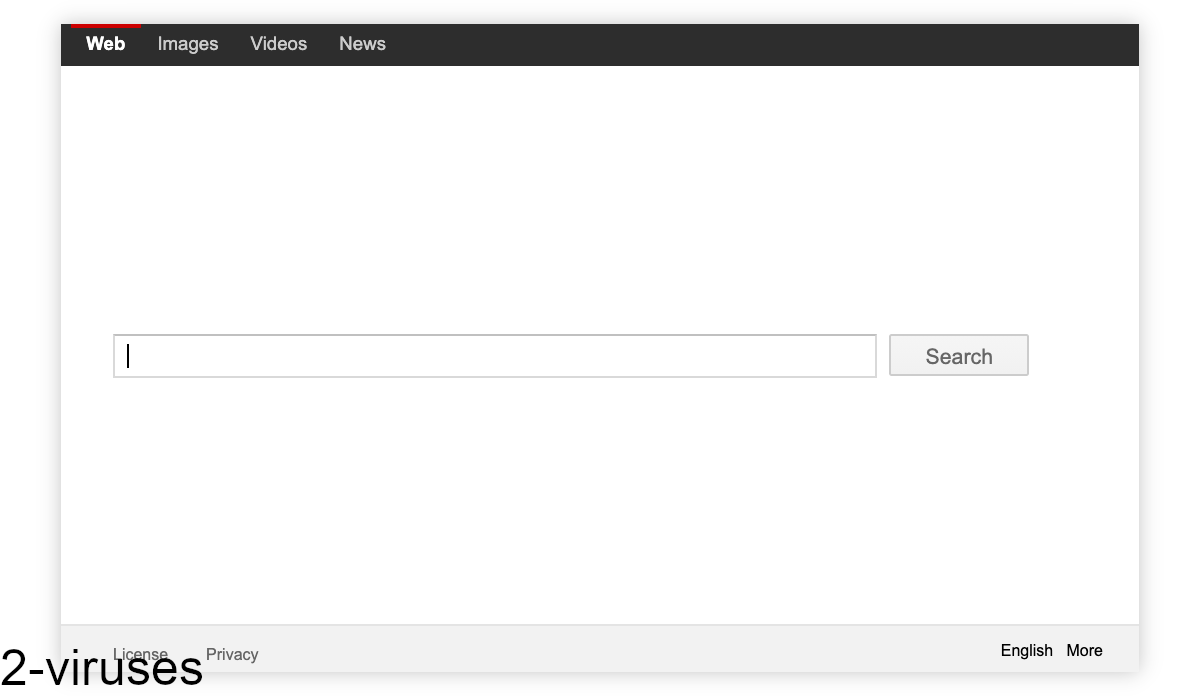Submit a query using the Search button

[957, 355]
